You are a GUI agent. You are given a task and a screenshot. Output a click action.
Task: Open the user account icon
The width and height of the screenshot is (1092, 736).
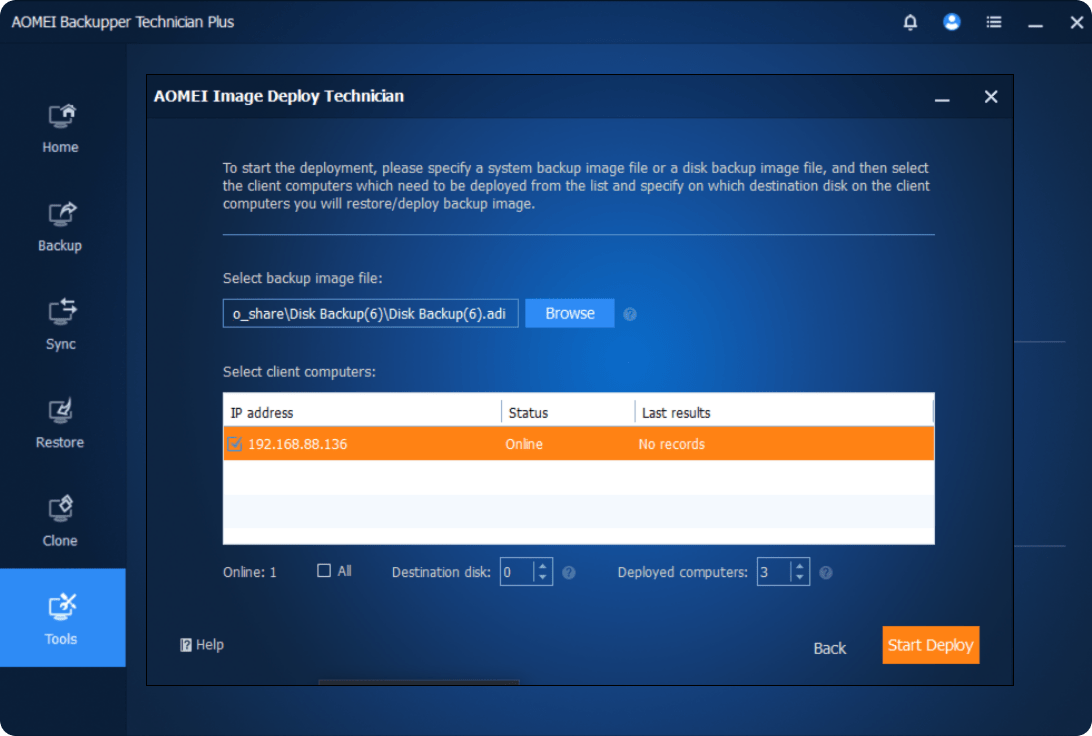click(x=951, y=22)
